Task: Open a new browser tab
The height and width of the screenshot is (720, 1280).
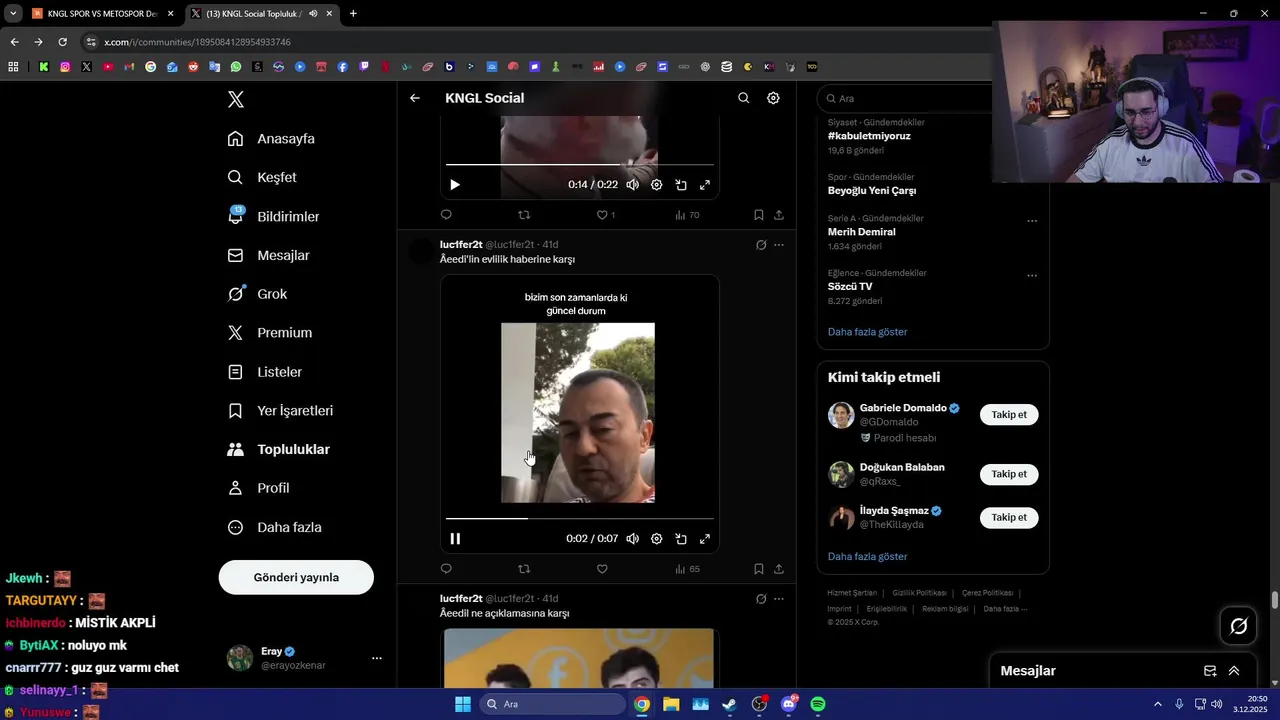Action: [353, 14]
